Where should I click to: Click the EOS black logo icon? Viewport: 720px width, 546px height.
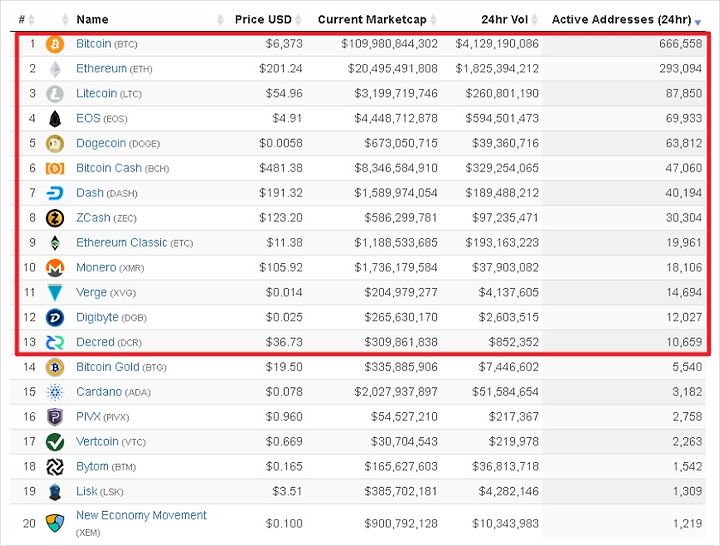[55, 119]
